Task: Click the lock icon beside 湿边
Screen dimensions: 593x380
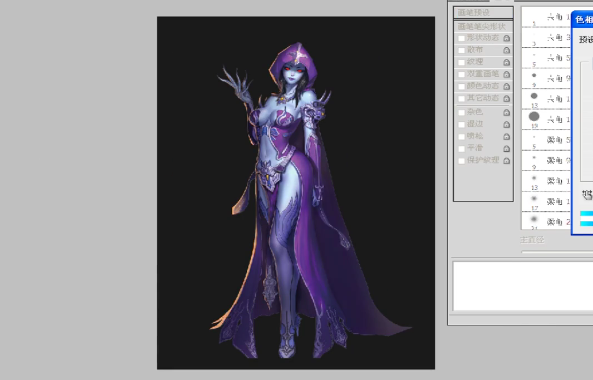Action: tap(507, 124)
